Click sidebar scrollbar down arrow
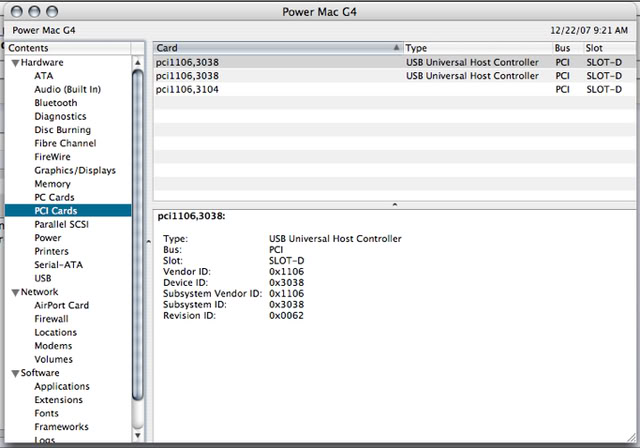 pos(138,435)
